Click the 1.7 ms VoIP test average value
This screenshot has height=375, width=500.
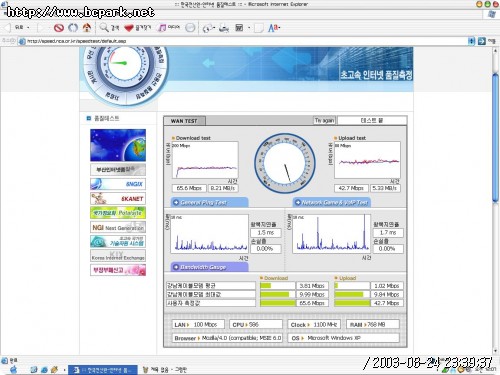coord(388,232)
